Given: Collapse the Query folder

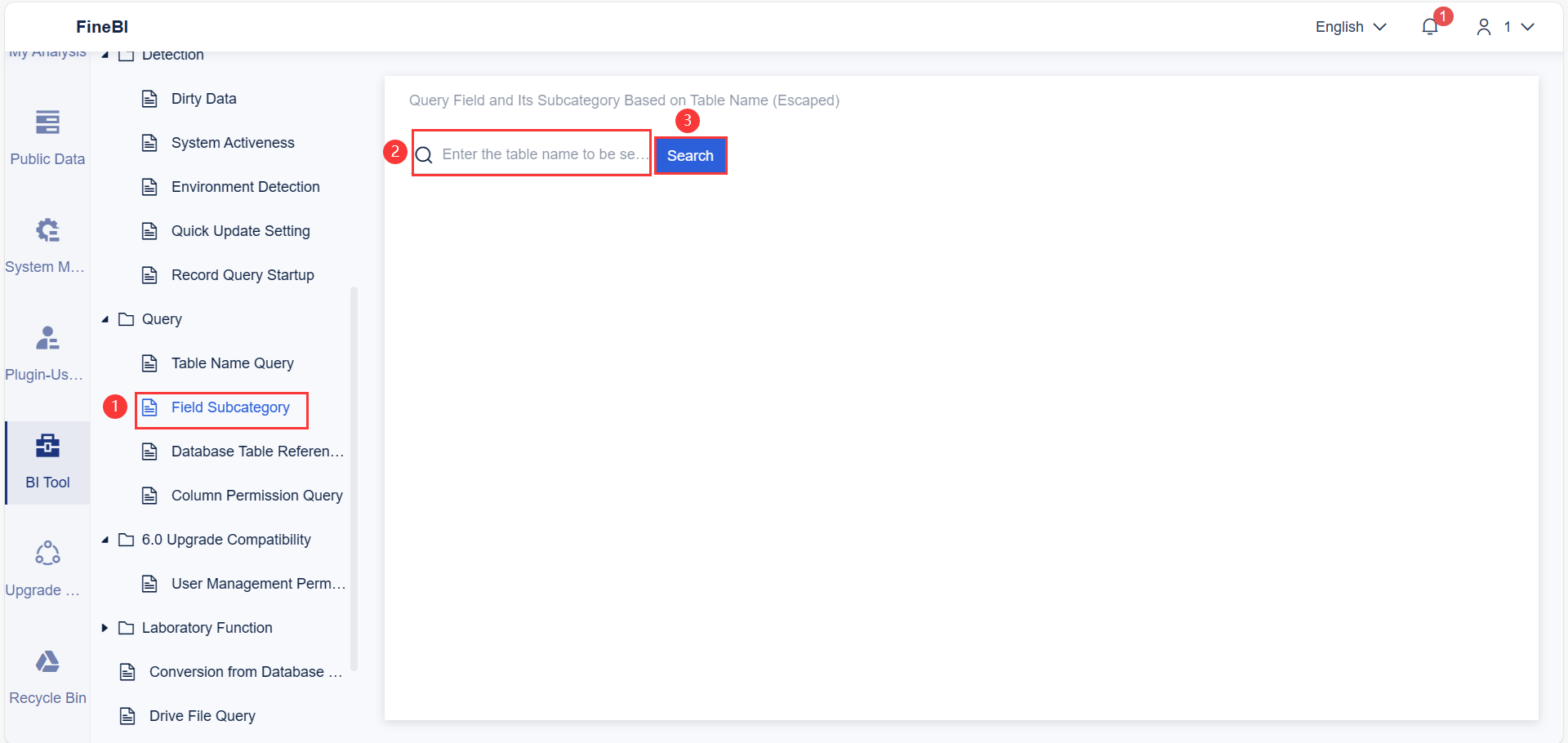Looking at the screenshot, I should (105, 319).
